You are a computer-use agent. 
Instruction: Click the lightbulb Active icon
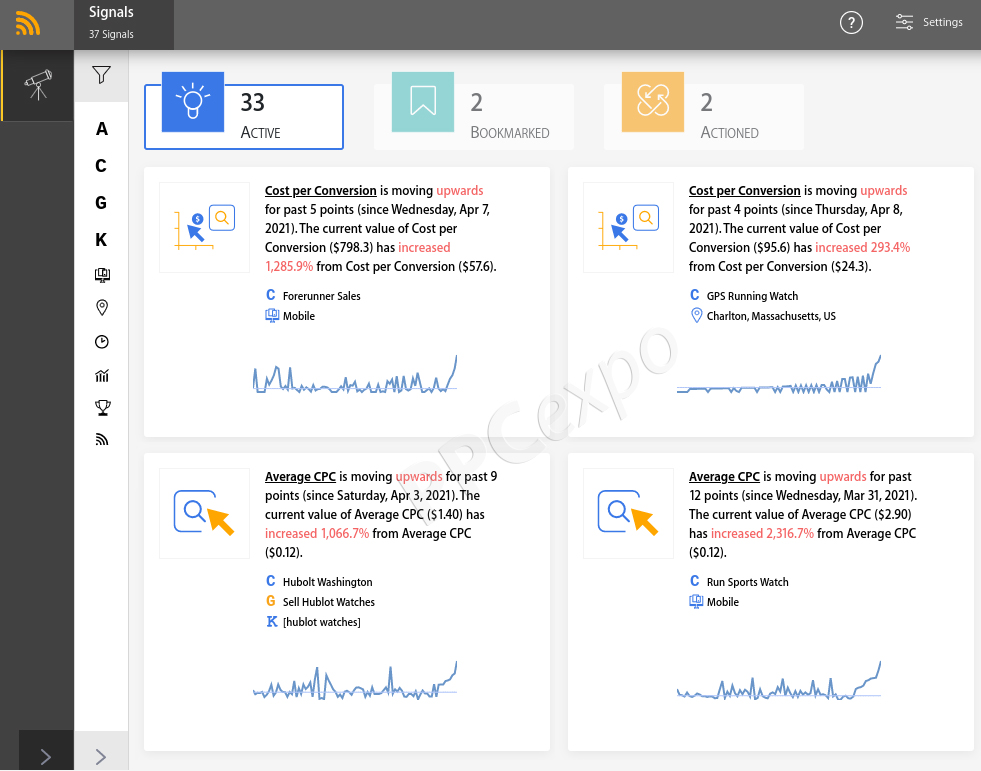(193, 102)
